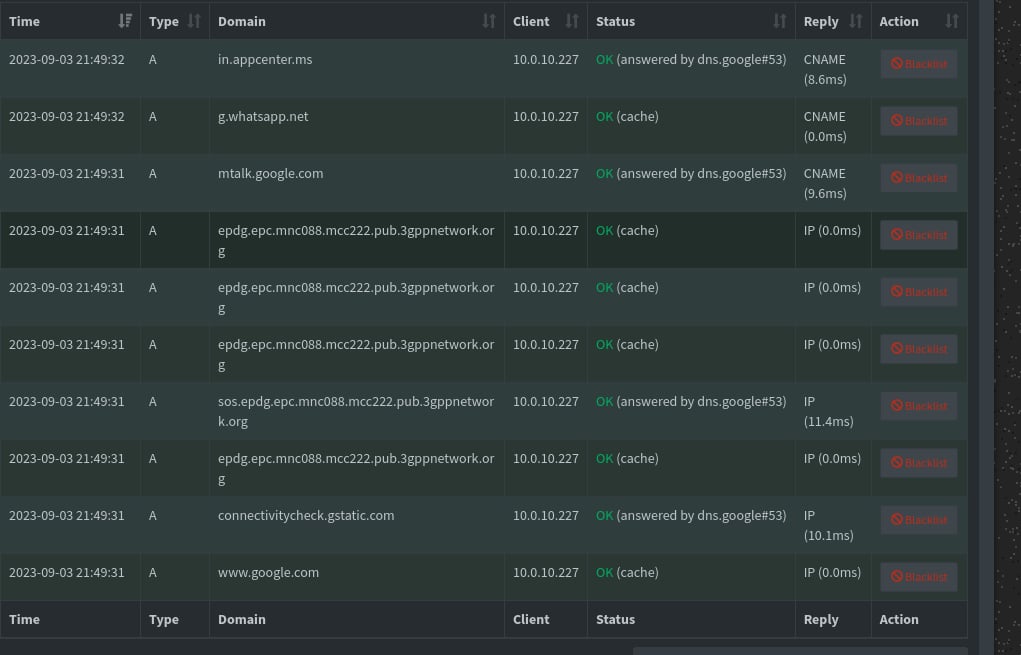Image resolution: width=1021 pixels, height=655 pixels.
Task: Click the sort arrows beside Type header
Action: coord(194,21)
